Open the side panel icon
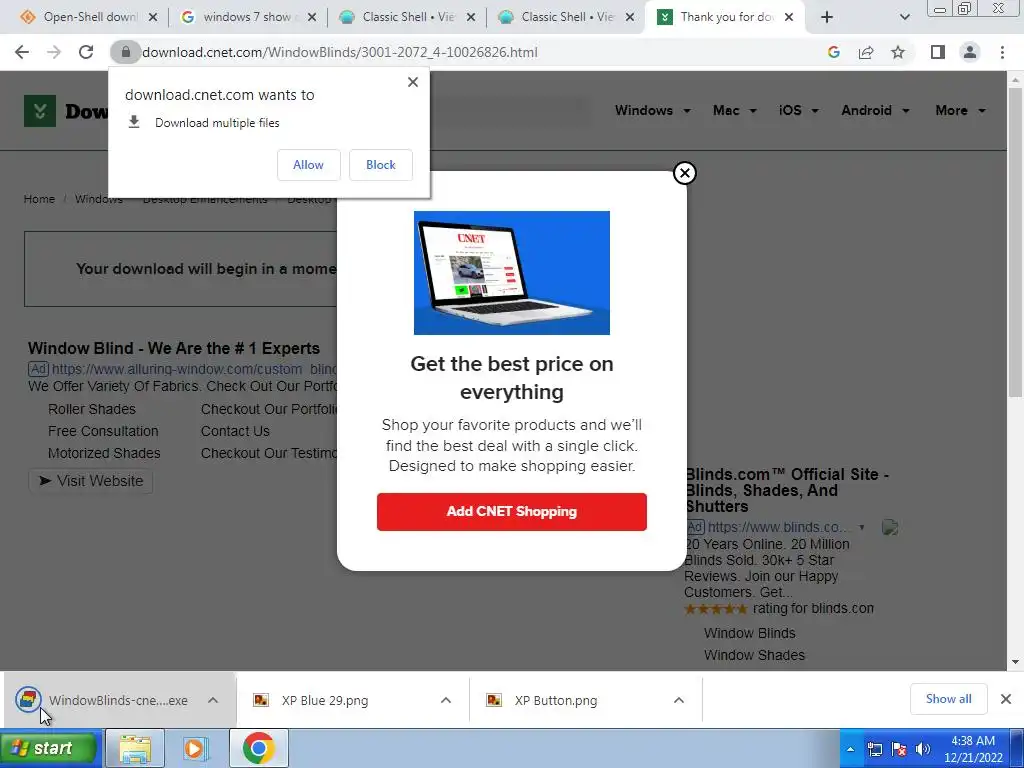The width and height of the screenshot is (1024, 768). 938,52
